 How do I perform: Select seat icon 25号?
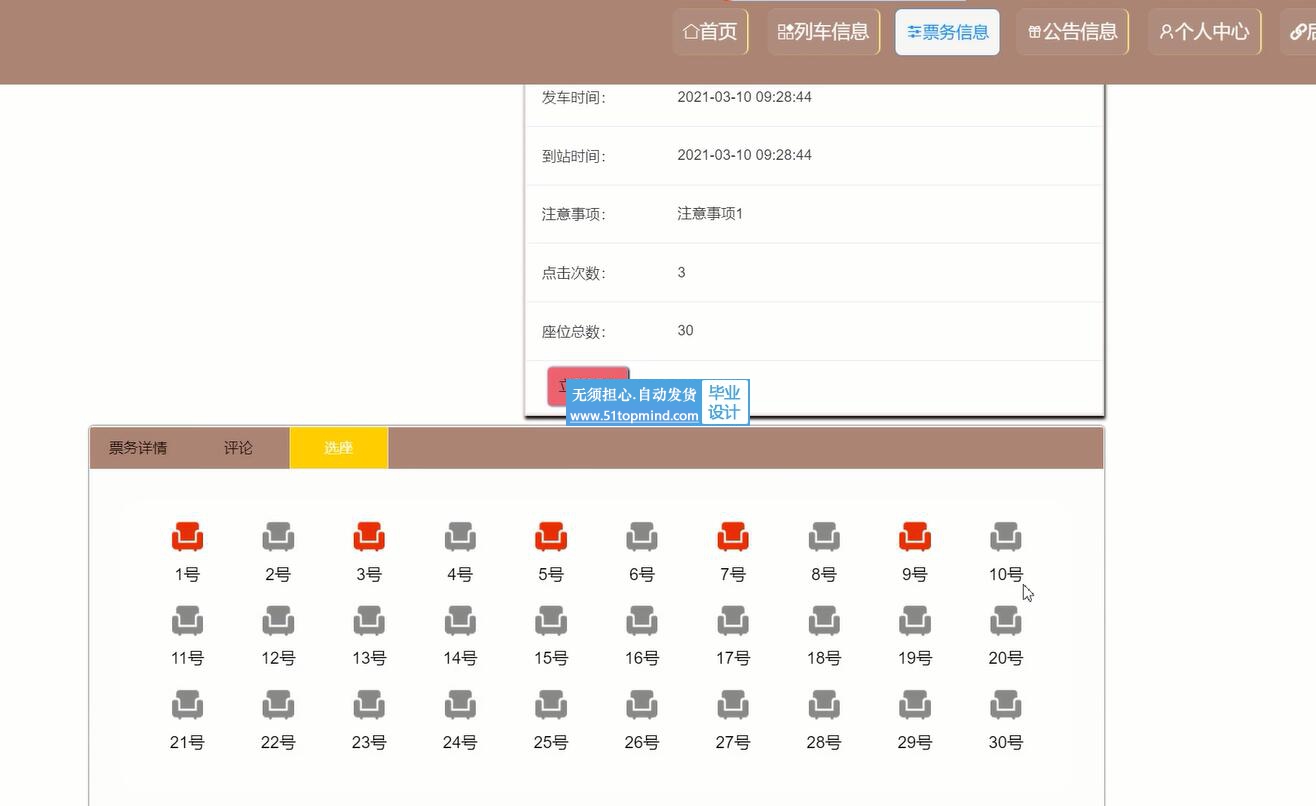click(551, 705)
